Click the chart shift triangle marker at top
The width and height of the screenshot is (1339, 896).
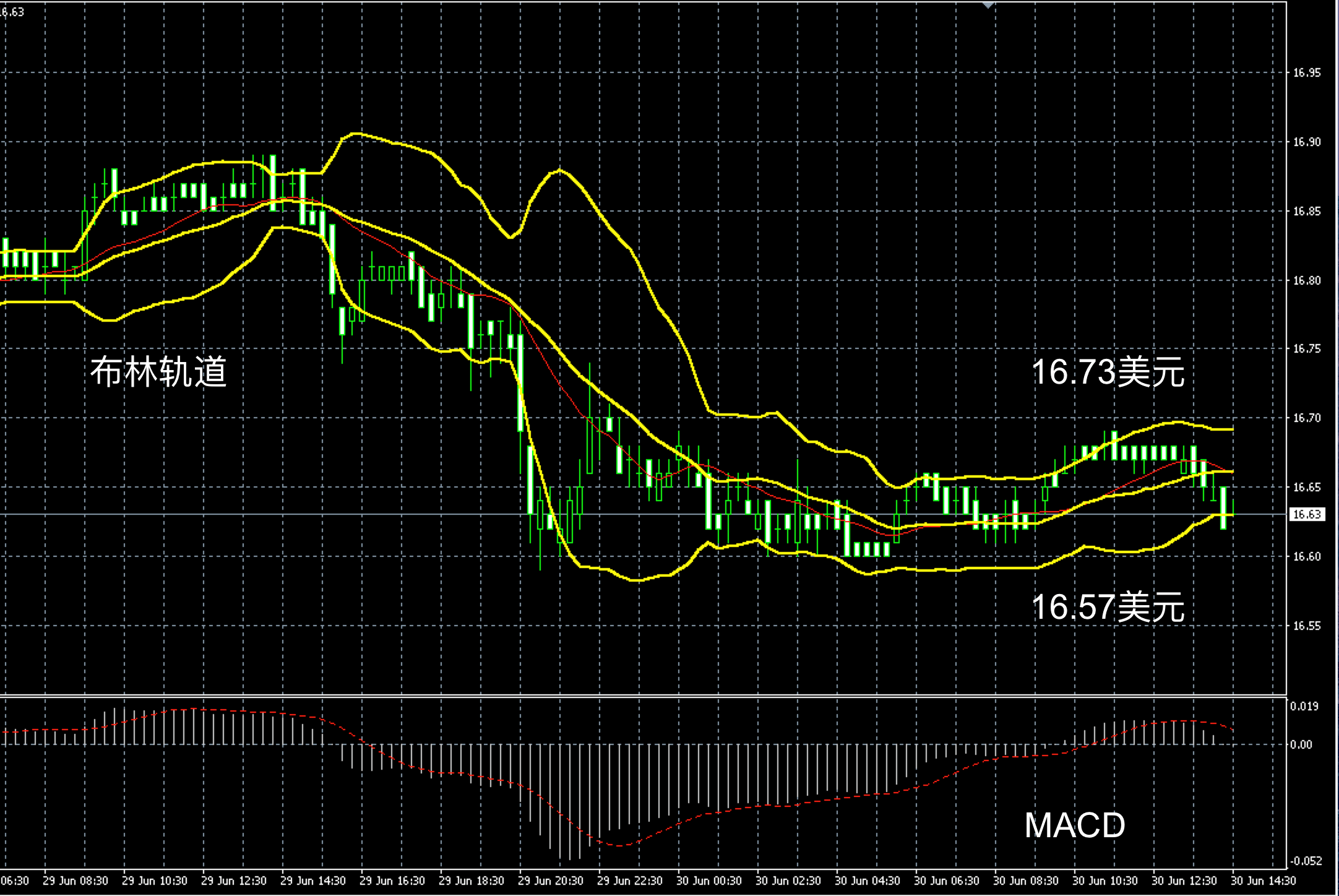click(x=988, y=5)
